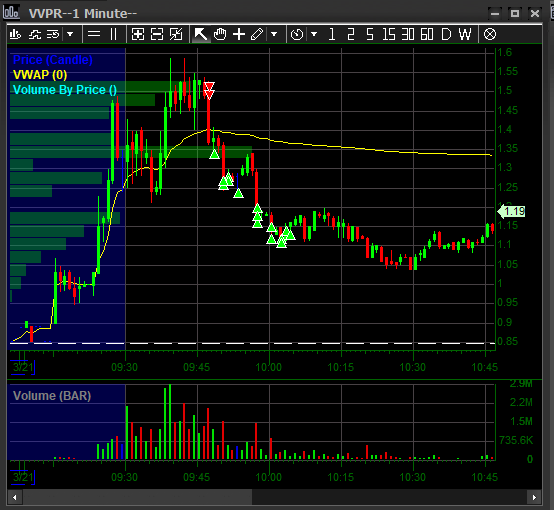Viewport: 554px width, 510px height.
Task: Click the chart window icon in title bar
Action: pos(11,12)
